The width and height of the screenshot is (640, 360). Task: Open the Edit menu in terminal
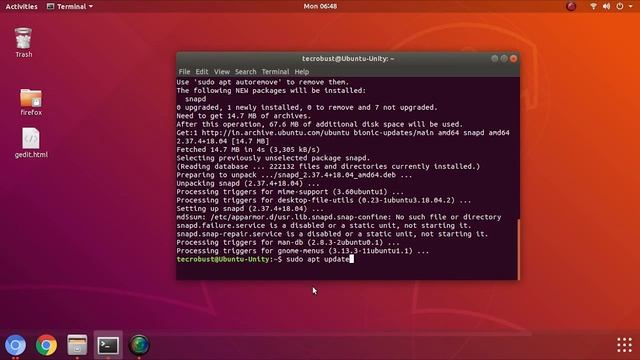[202, 71]
